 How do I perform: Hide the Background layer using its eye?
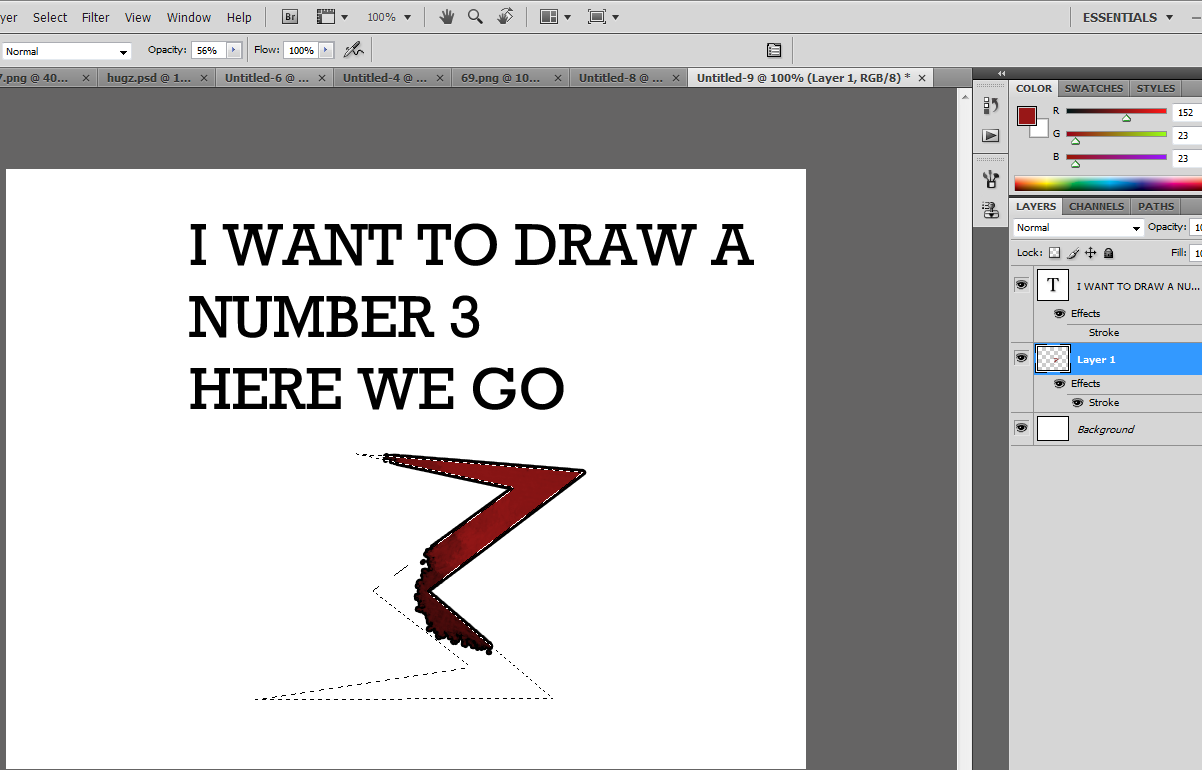tap(1021, 428)
